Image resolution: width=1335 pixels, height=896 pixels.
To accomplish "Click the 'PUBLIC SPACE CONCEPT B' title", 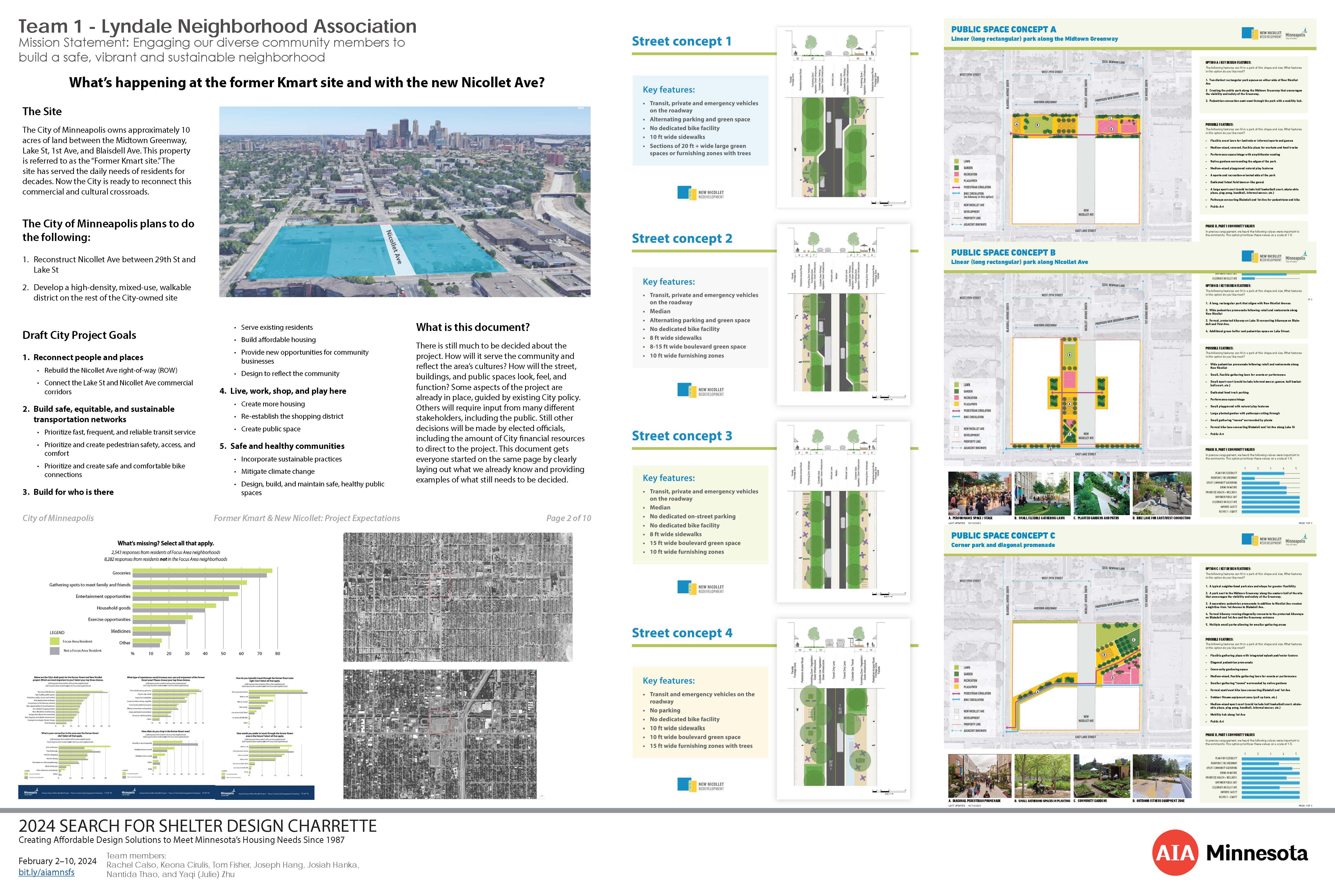I will (x=1003, y=252).
